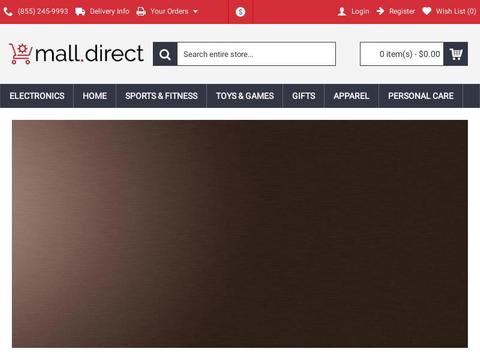
Task: Click the Login user icon
Action: tap(342, 12)
